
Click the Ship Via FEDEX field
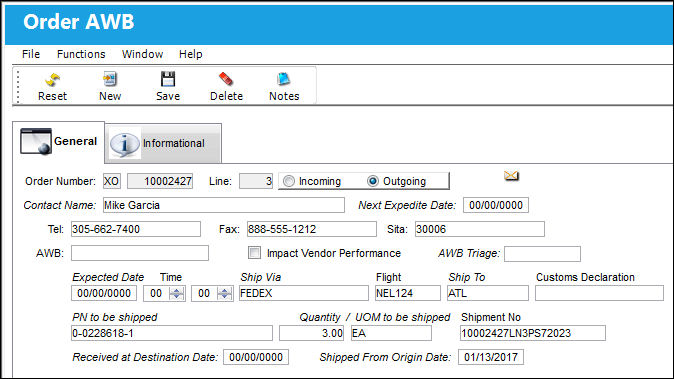(x=303, y=293)
